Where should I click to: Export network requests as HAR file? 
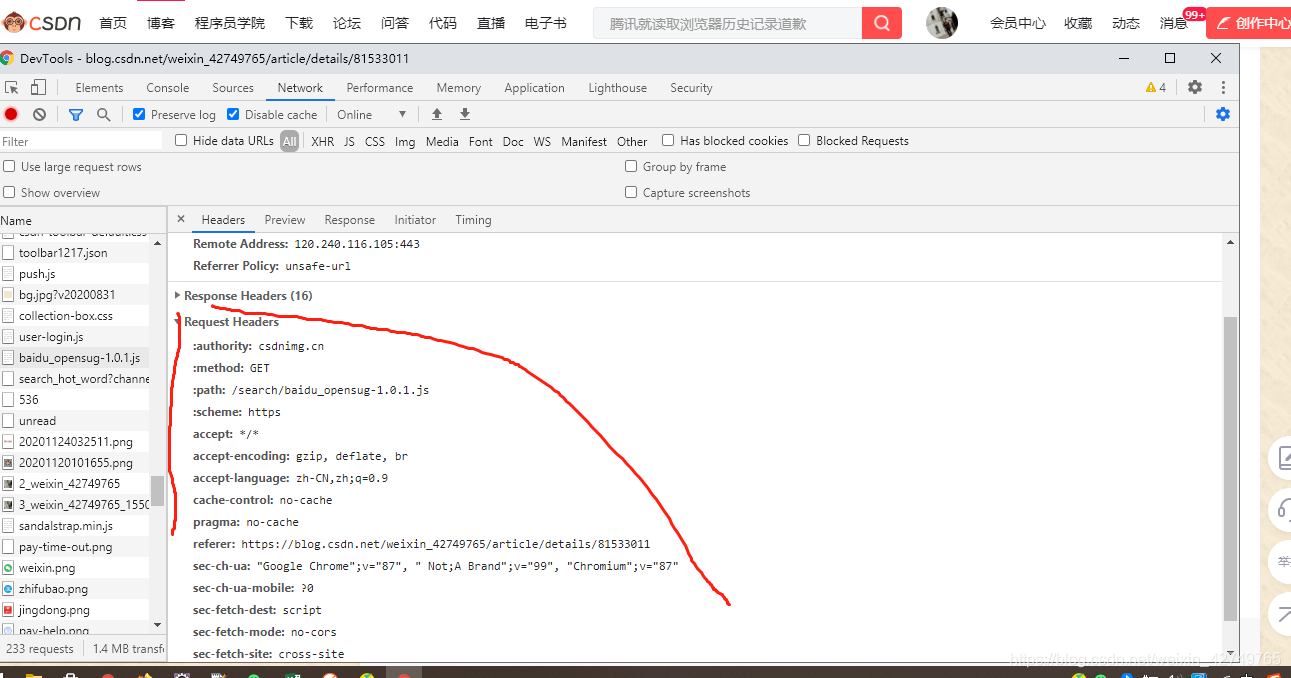(464, 114)
